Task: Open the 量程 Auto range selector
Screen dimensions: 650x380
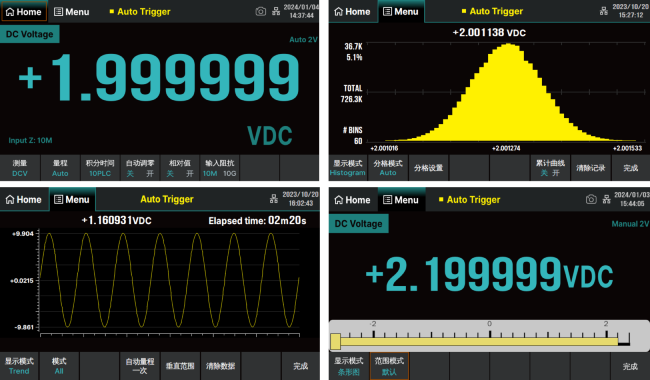Action: pyautogui.click(x=60, y=168)
